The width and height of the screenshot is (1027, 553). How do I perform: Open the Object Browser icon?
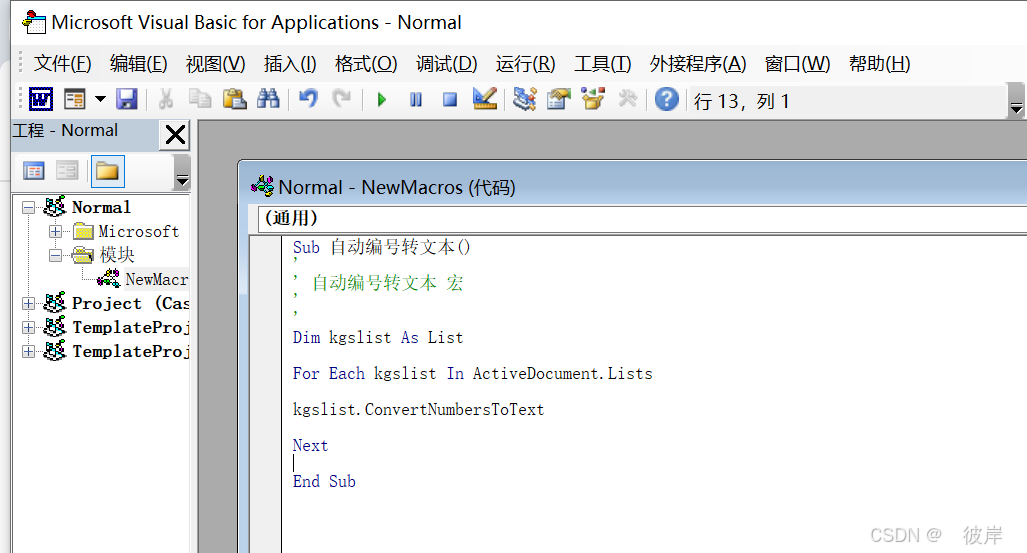pos(593,100)
